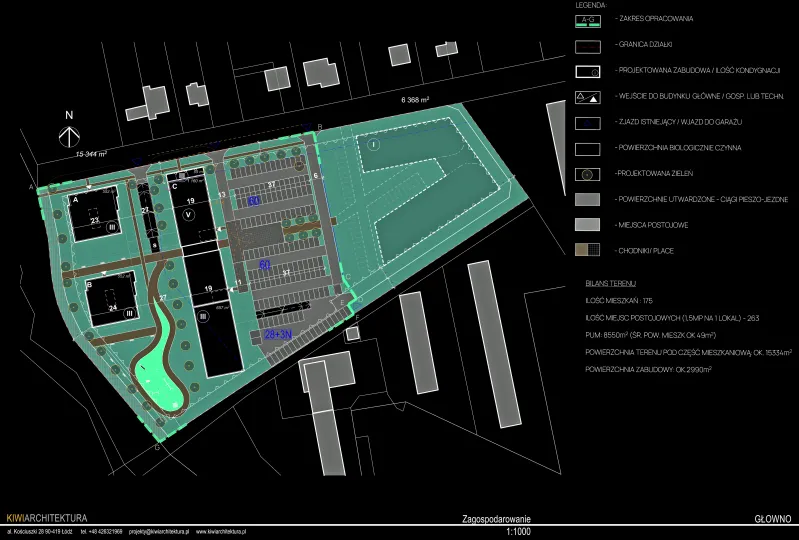Click the chodniki / place legend swatch
Viewport: 799px width, 540px height.
[591, 250]
